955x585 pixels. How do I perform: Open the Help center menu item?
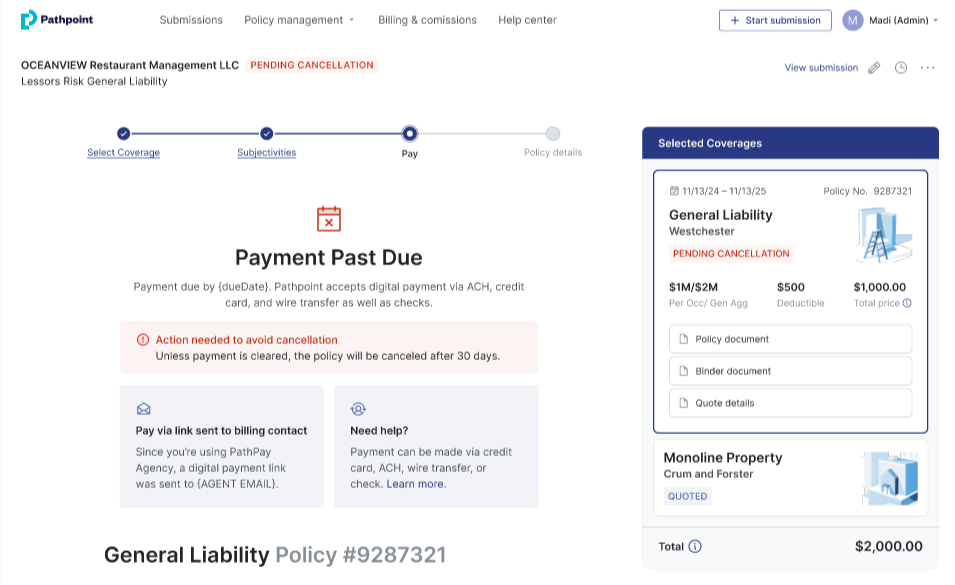(x=527, y=20)
